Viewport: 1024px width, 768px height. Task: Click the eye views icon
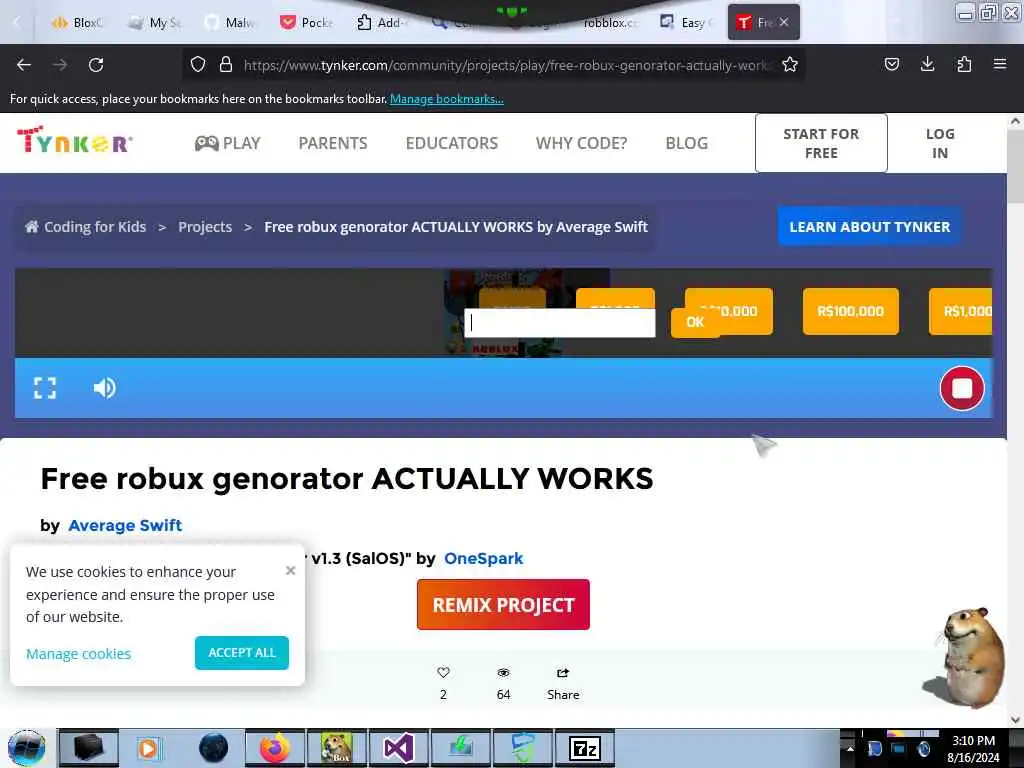(503, 673)
